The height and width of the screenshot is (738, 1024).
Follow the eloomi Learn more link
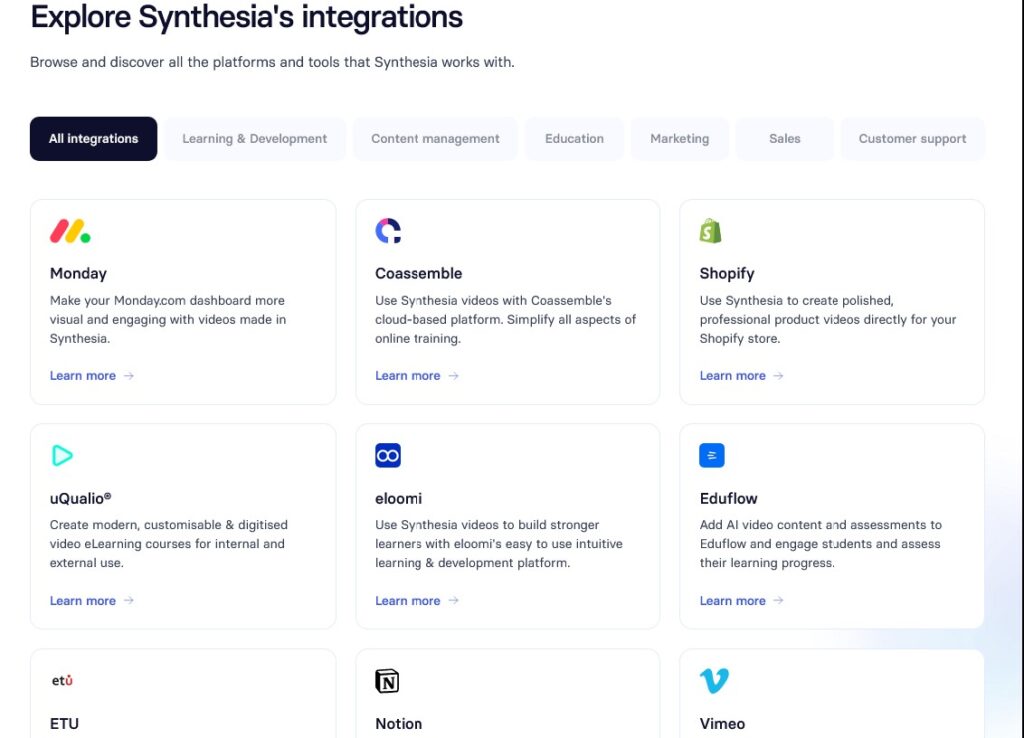408,600
